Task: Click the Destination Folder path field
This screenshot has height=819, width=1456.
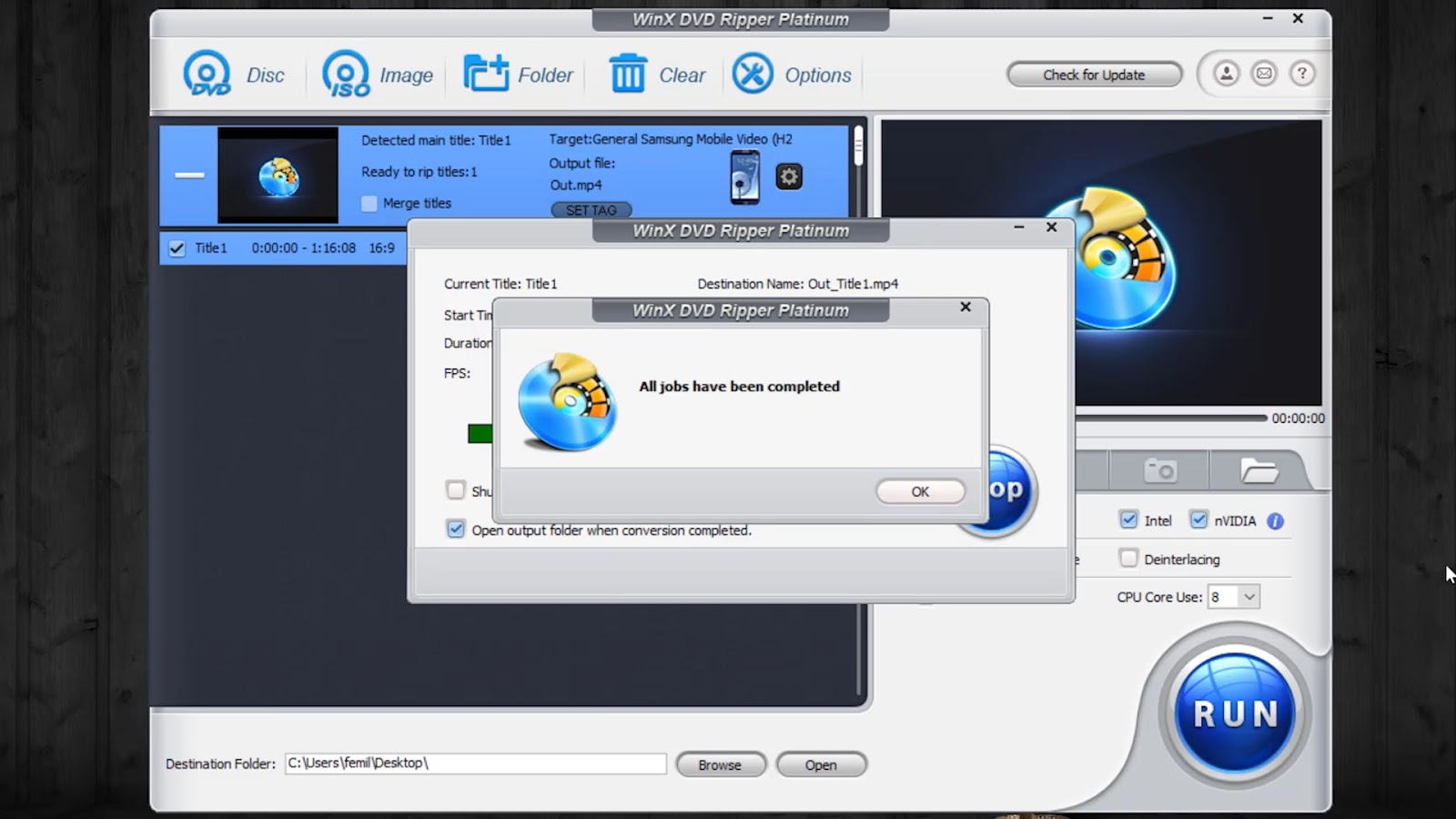Action: click(476, 763)
